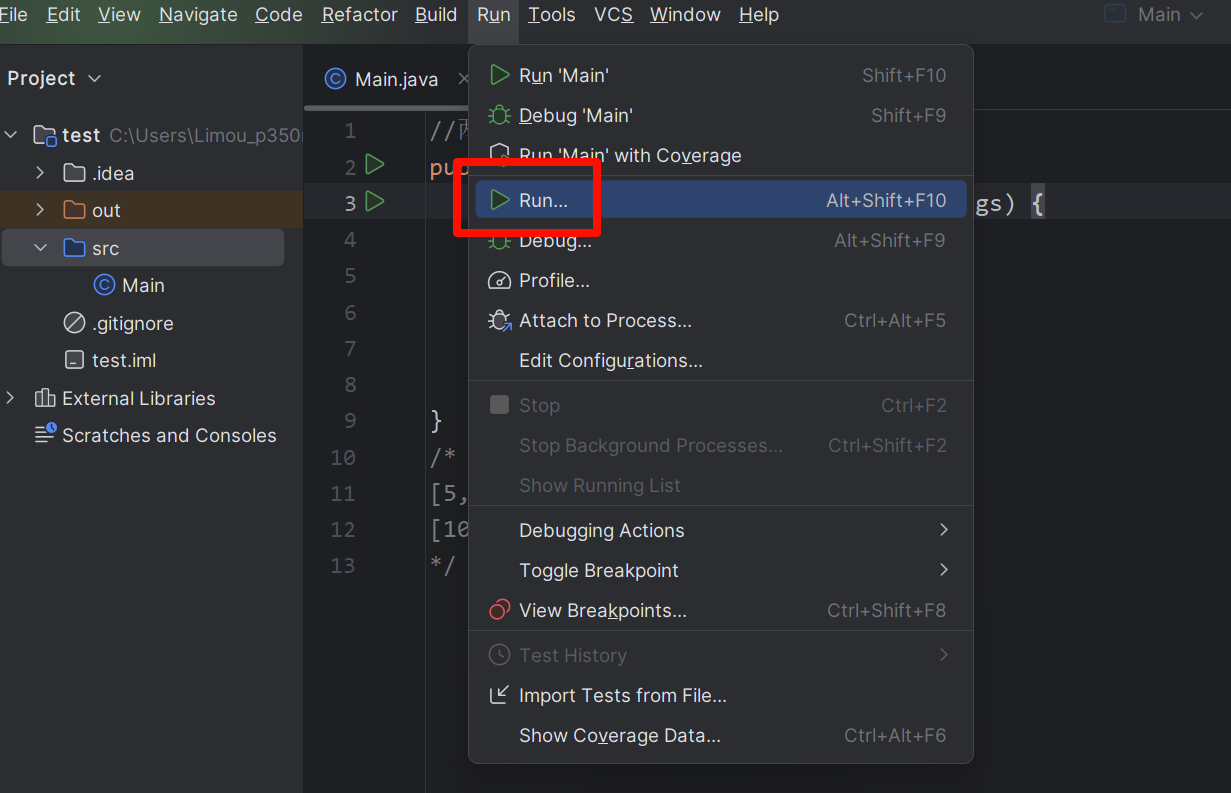Expand the .idea folder in project tree
The image size is (1231, 793).
tap(40, 173)
